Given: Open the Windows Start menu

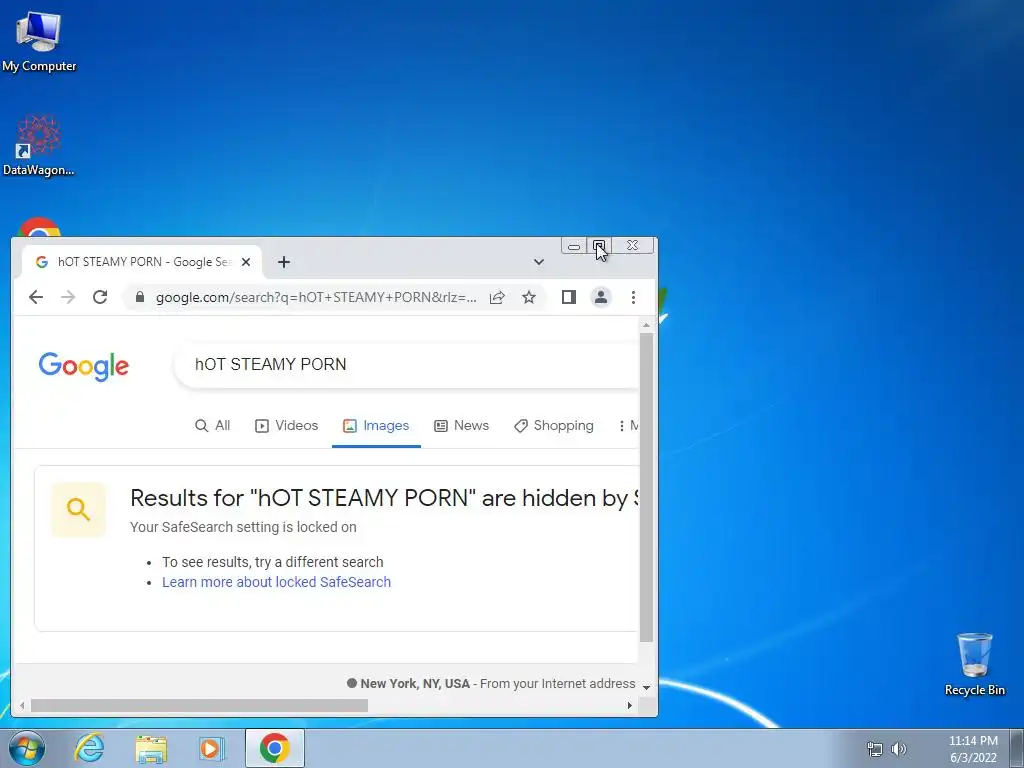Looking at the screenshot, I should point(27,748).
